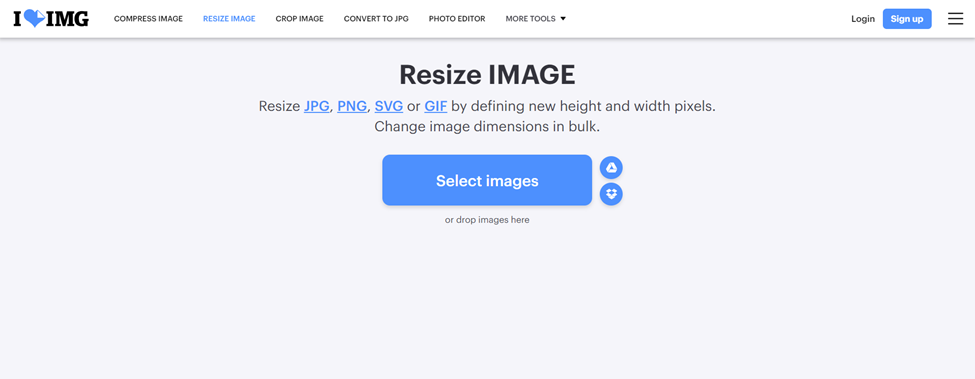
Task: Open the hamburger menu icon
Action: 955,19
